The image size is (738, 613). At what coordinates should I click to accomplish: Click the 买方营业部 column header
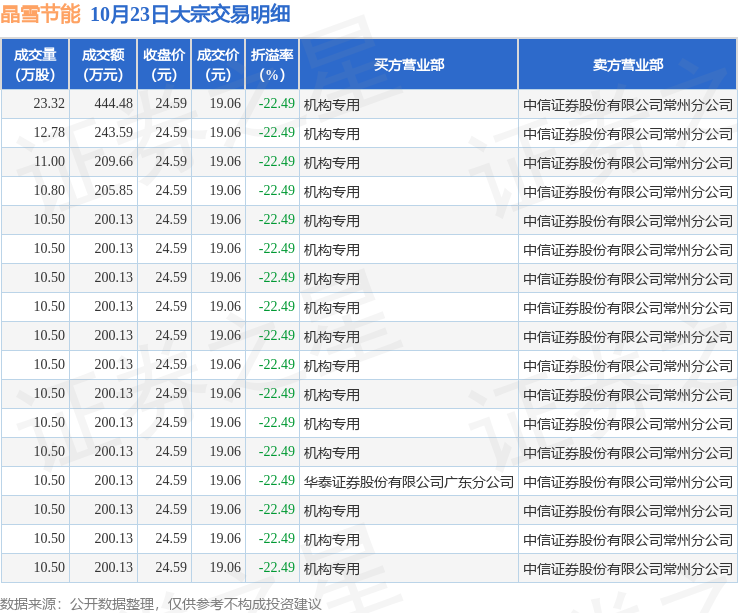(x=408, y=64)
